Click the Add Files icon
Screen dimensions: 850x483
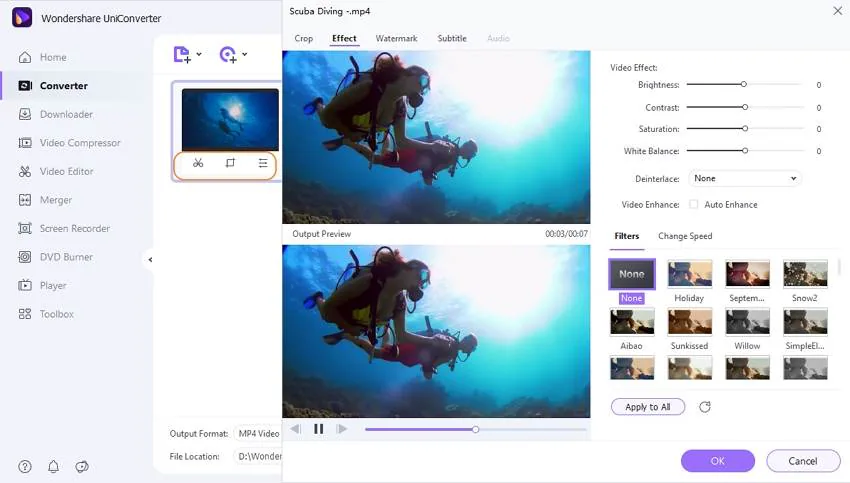[182, 54]
